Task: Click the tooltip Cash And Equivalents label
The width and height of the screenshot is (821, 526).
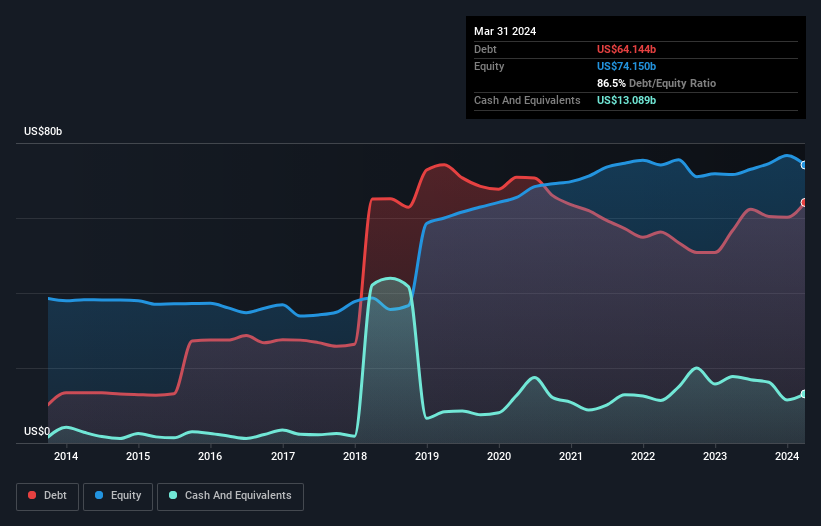Action: tap(527, 100)
